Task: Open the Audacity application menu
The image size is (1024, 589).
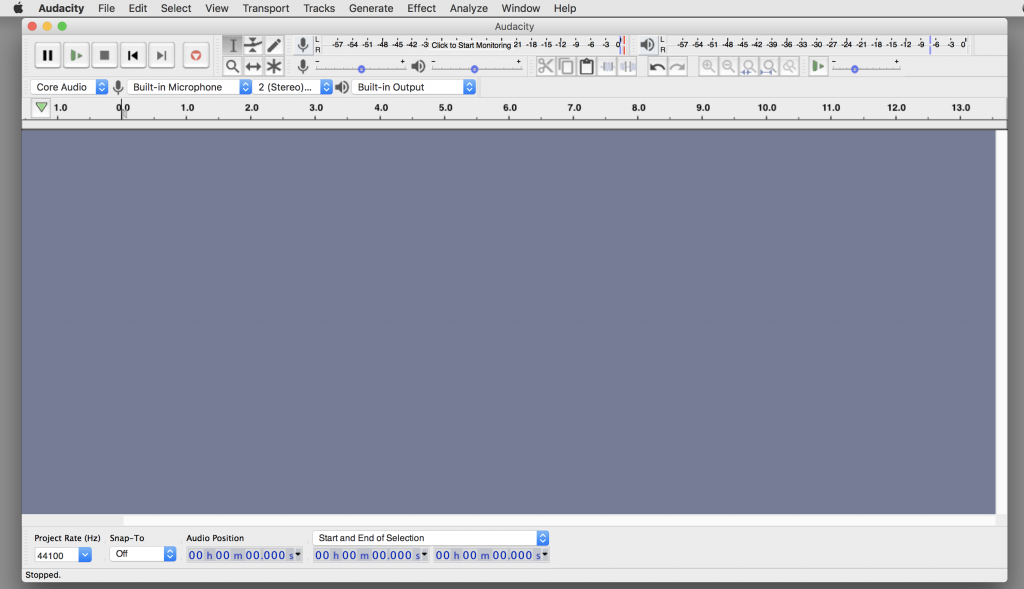Action: click(61, 8)
